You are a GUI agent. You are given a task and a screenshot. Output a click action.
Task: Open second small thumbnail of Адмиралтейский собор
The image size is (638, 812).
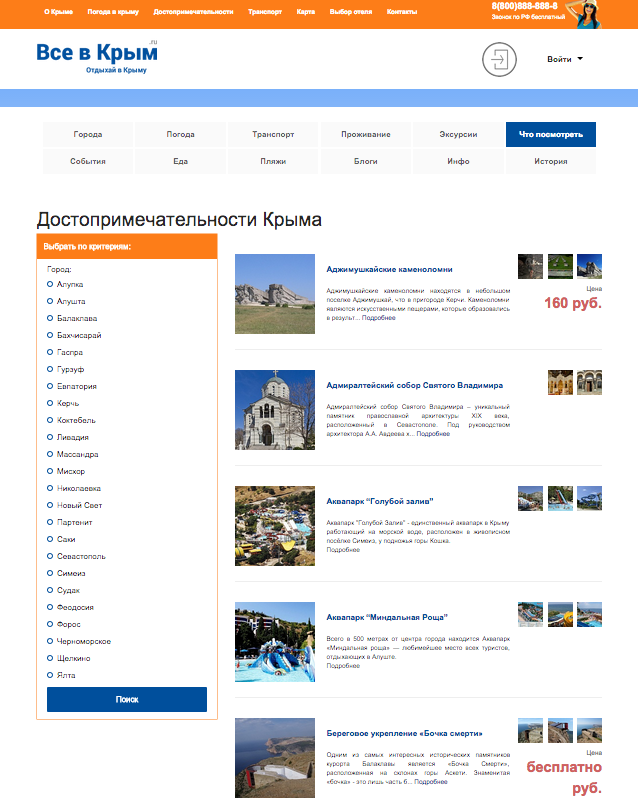pyautogui.click(x=589, y=382)
